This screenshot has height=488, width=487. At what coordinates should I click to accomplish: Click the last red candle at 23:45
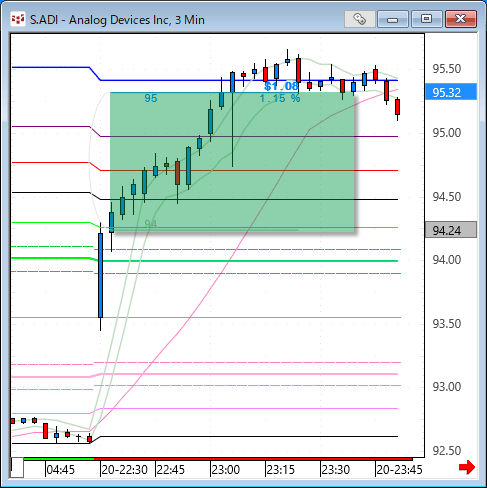tap(397, 107)
